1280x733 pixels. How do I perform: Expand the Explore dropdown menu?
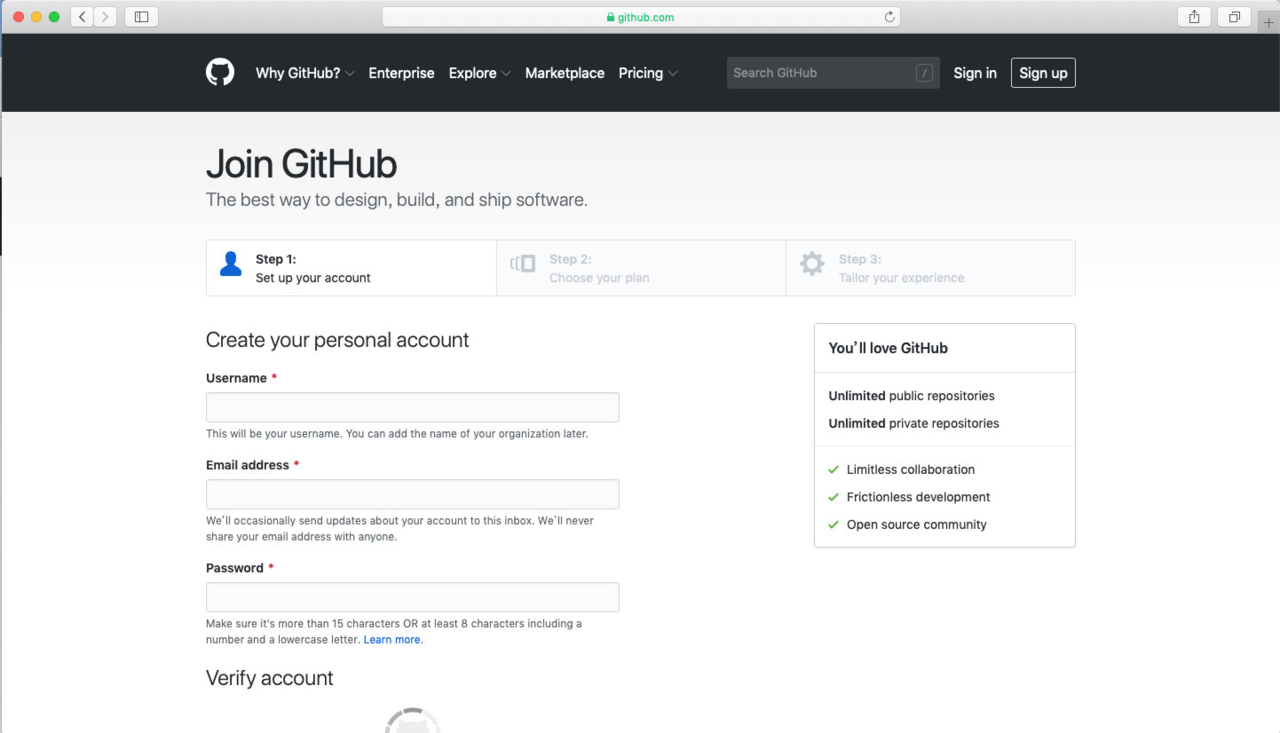point(480,73)
